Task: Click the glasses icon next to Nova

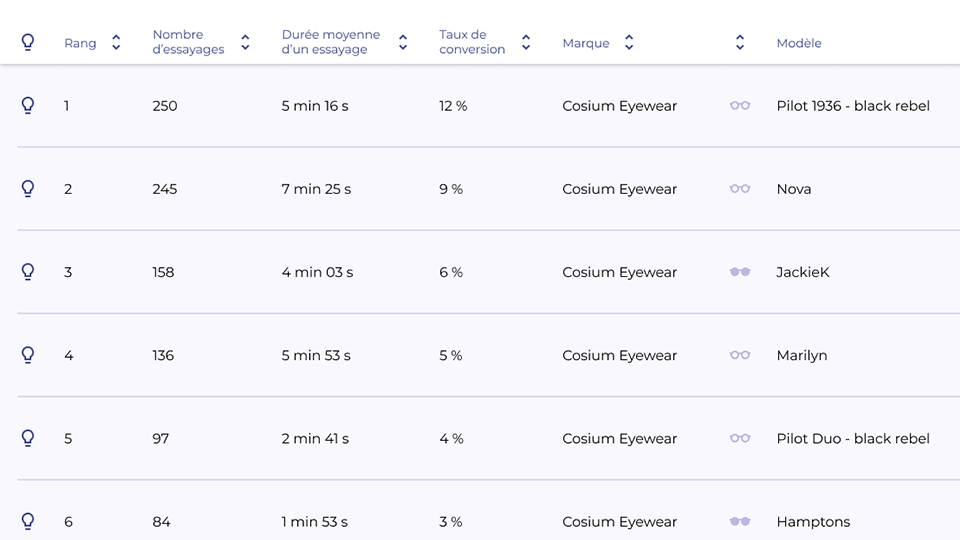Action: [x=740, y=189]
